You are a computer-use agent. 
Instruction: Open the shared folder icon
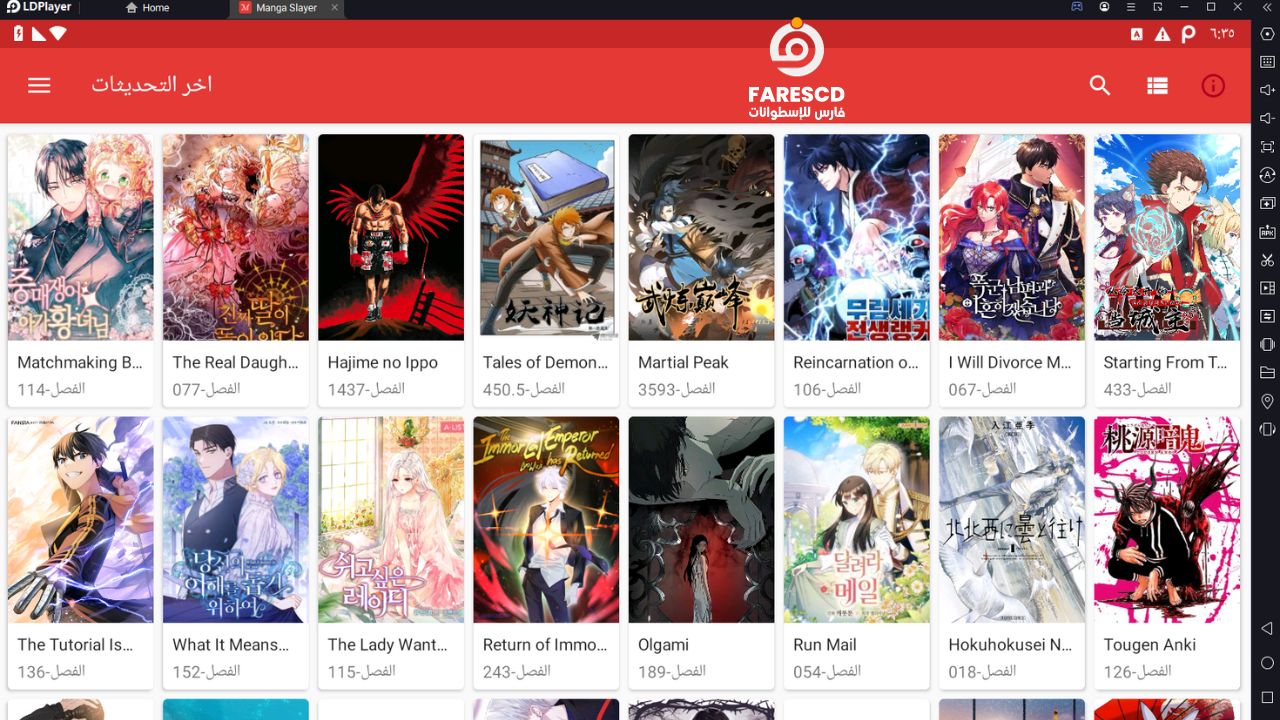coord(1267,373)
